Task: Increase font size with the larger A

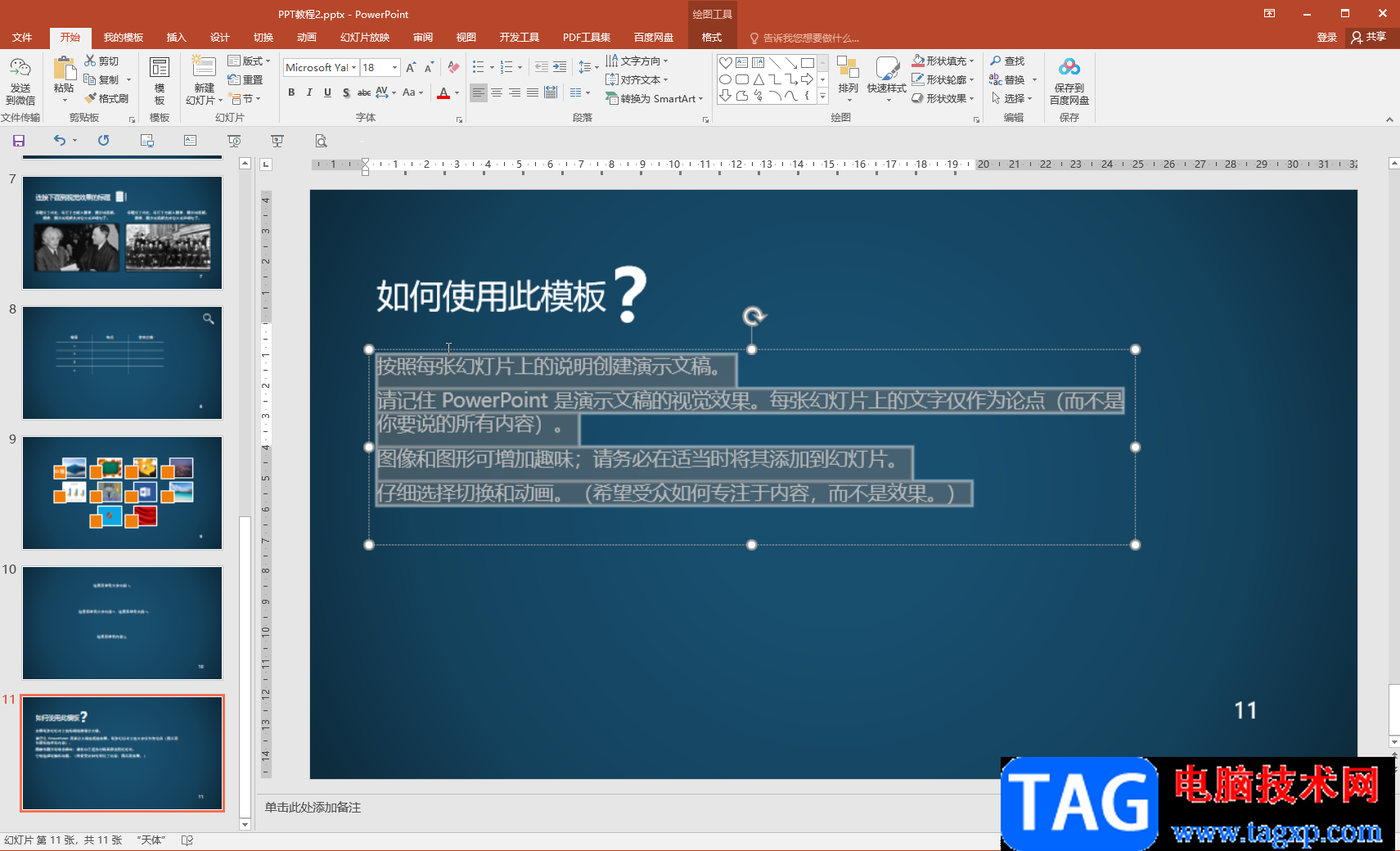Action: point(411,68)
